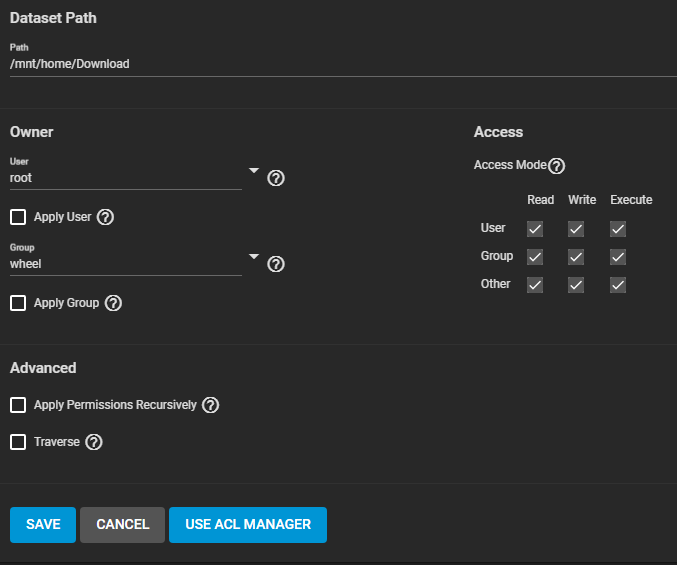
Task: Click the help icon next to Apply User
Action: click(106, 217)
